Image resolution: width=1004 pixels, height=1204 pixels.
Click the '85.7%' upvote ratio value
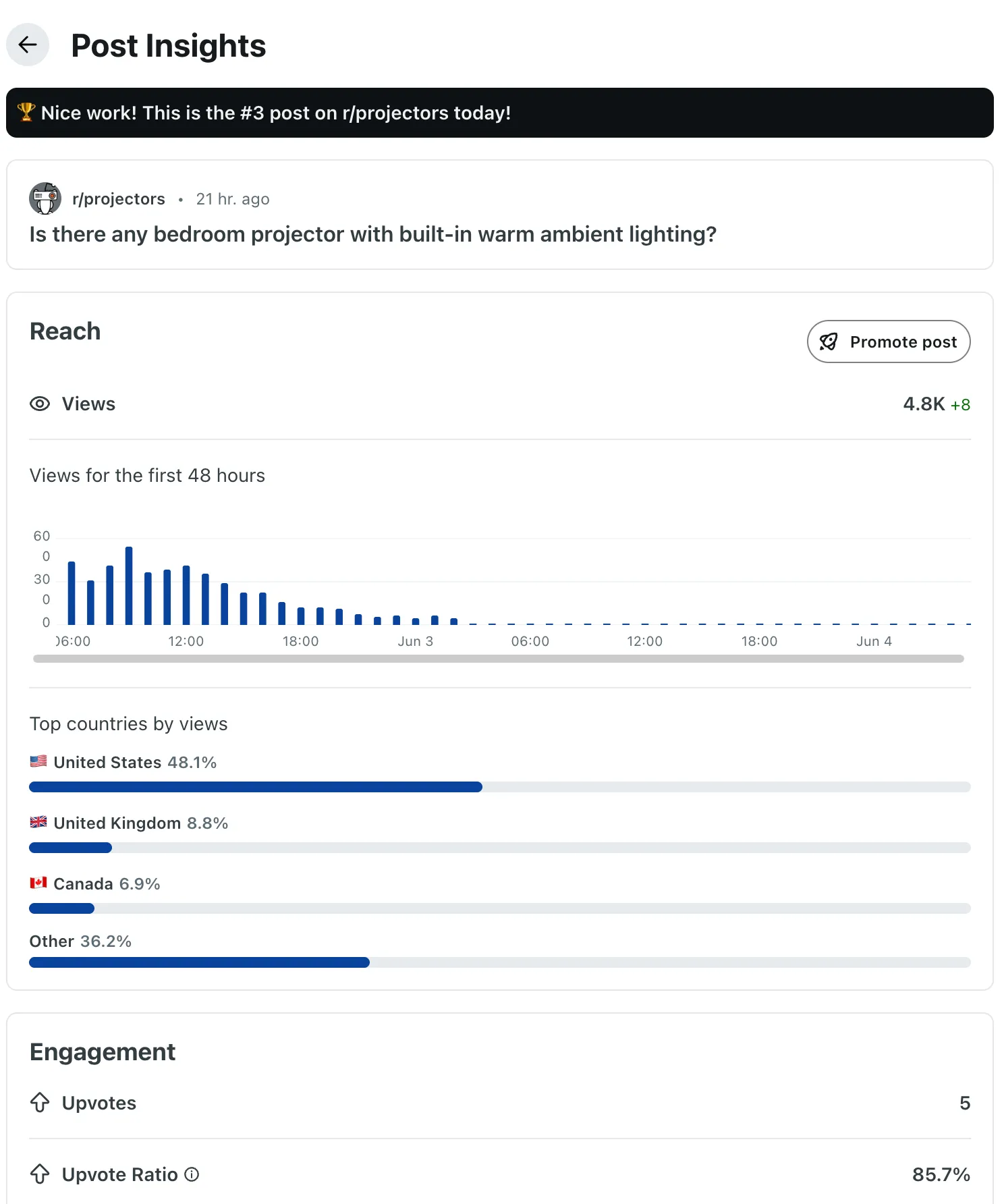pyautogui.click(x=941, y=1174)
